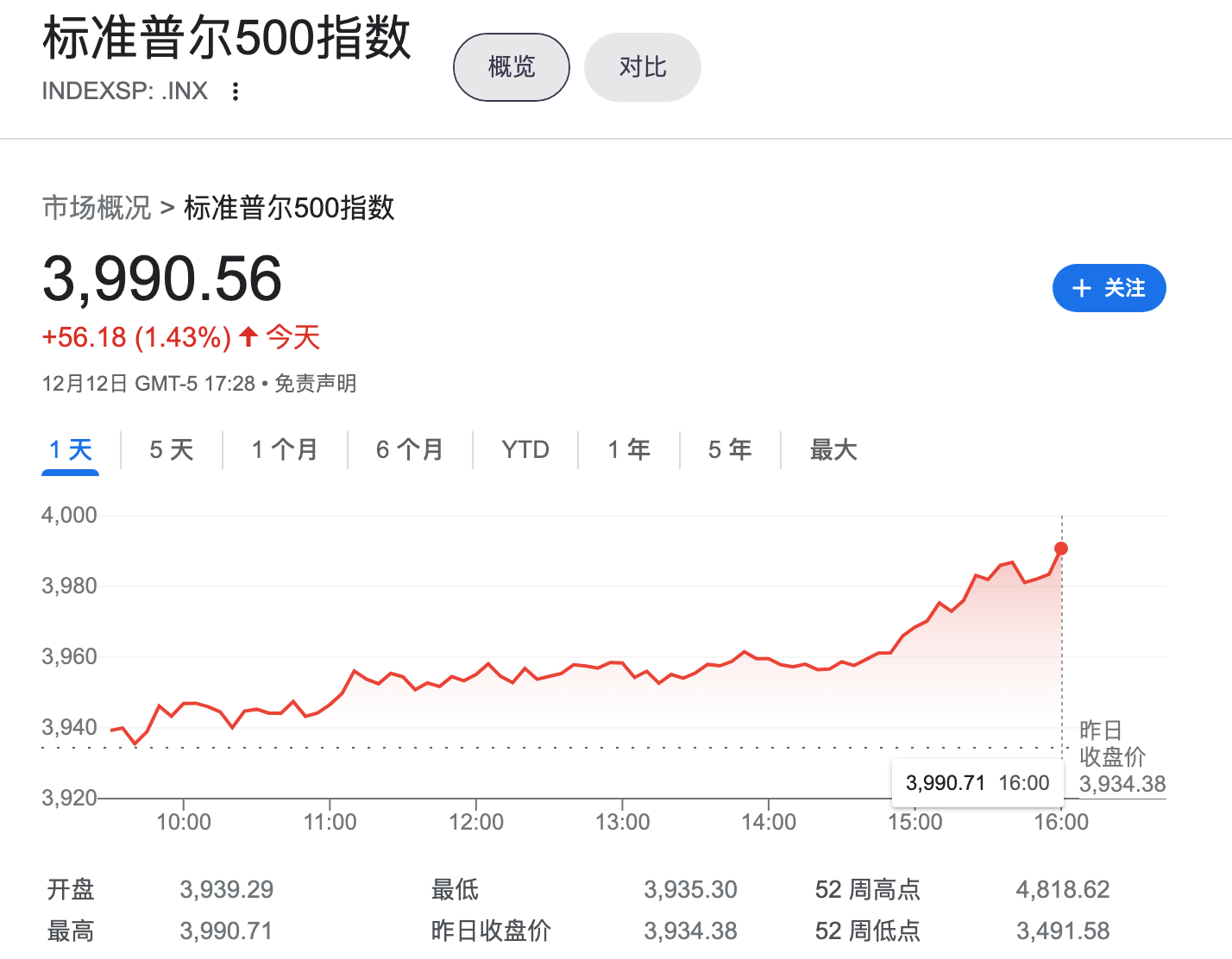
Task: Click the red up-arrow change indicator
Action: [248, 336]
